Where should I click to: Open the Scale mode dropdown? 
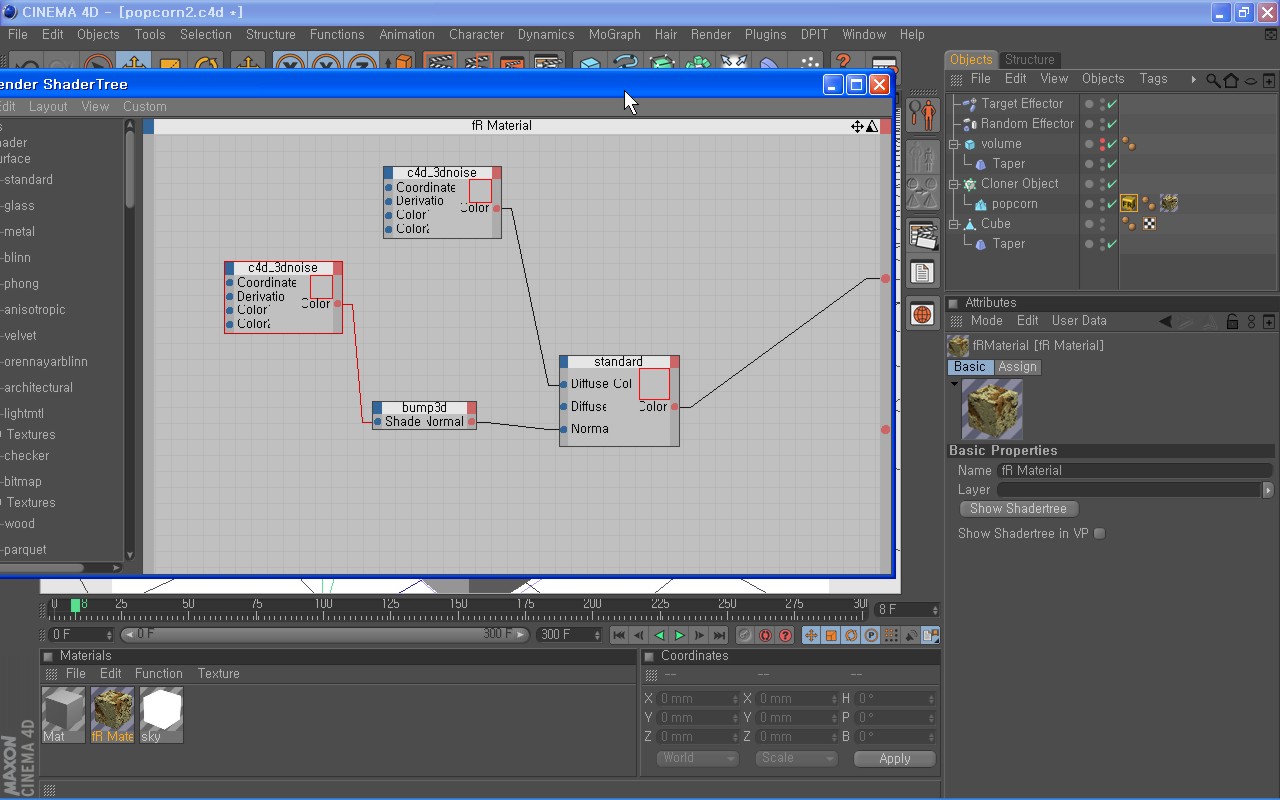pyautogui.click(x=796, y=758)
